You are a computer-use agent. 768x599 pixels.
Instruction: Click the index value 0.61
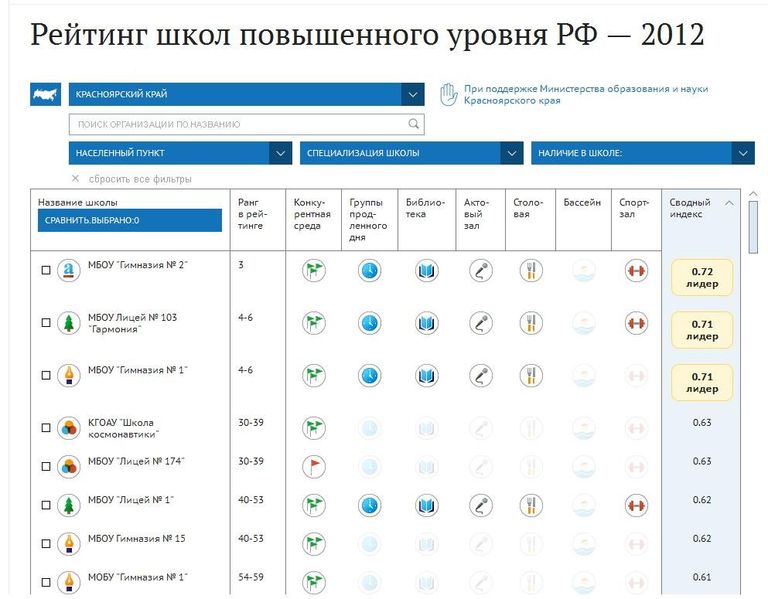click(702, 577)
